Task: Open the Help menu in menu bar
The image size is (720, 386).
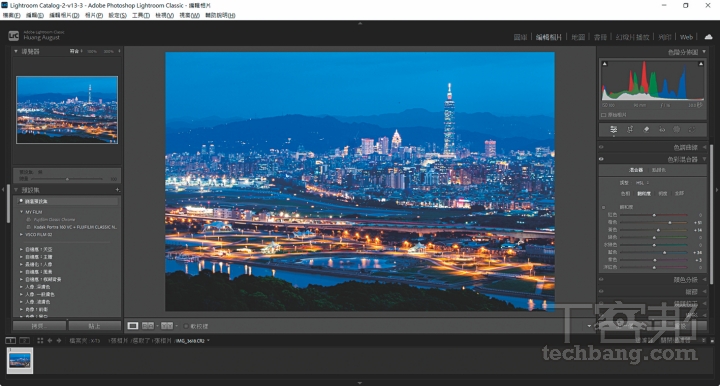Action: coord(220,15)
